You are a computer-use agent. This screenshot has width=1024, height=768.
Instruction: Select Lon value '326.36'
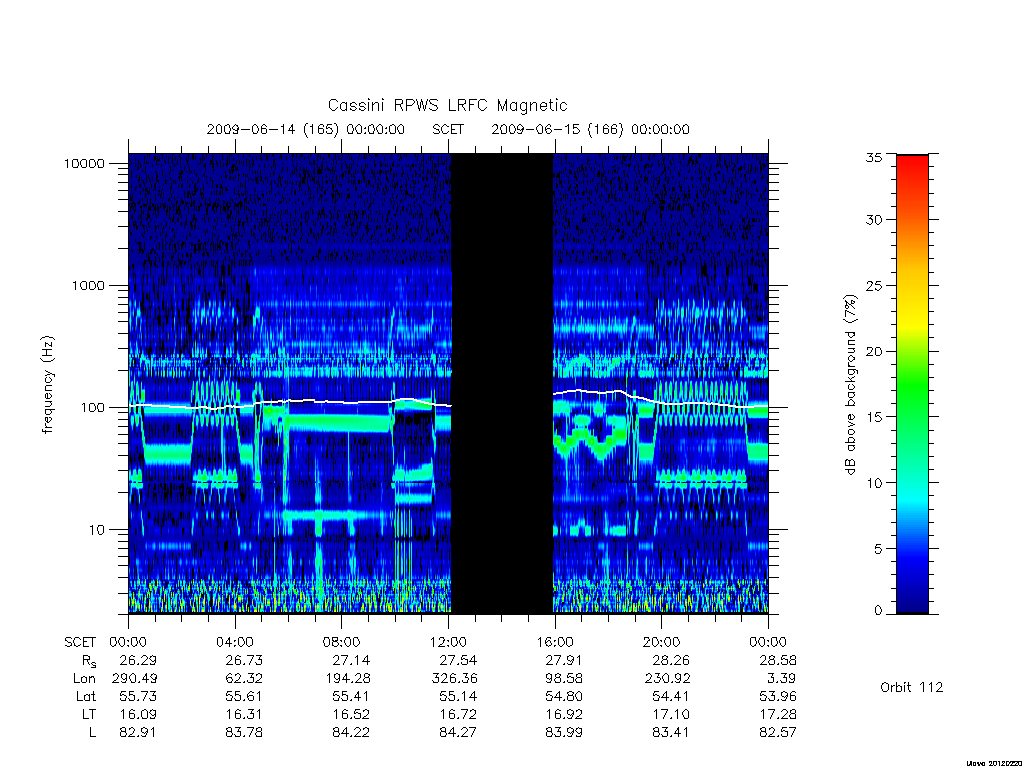(x=454, y=679)
